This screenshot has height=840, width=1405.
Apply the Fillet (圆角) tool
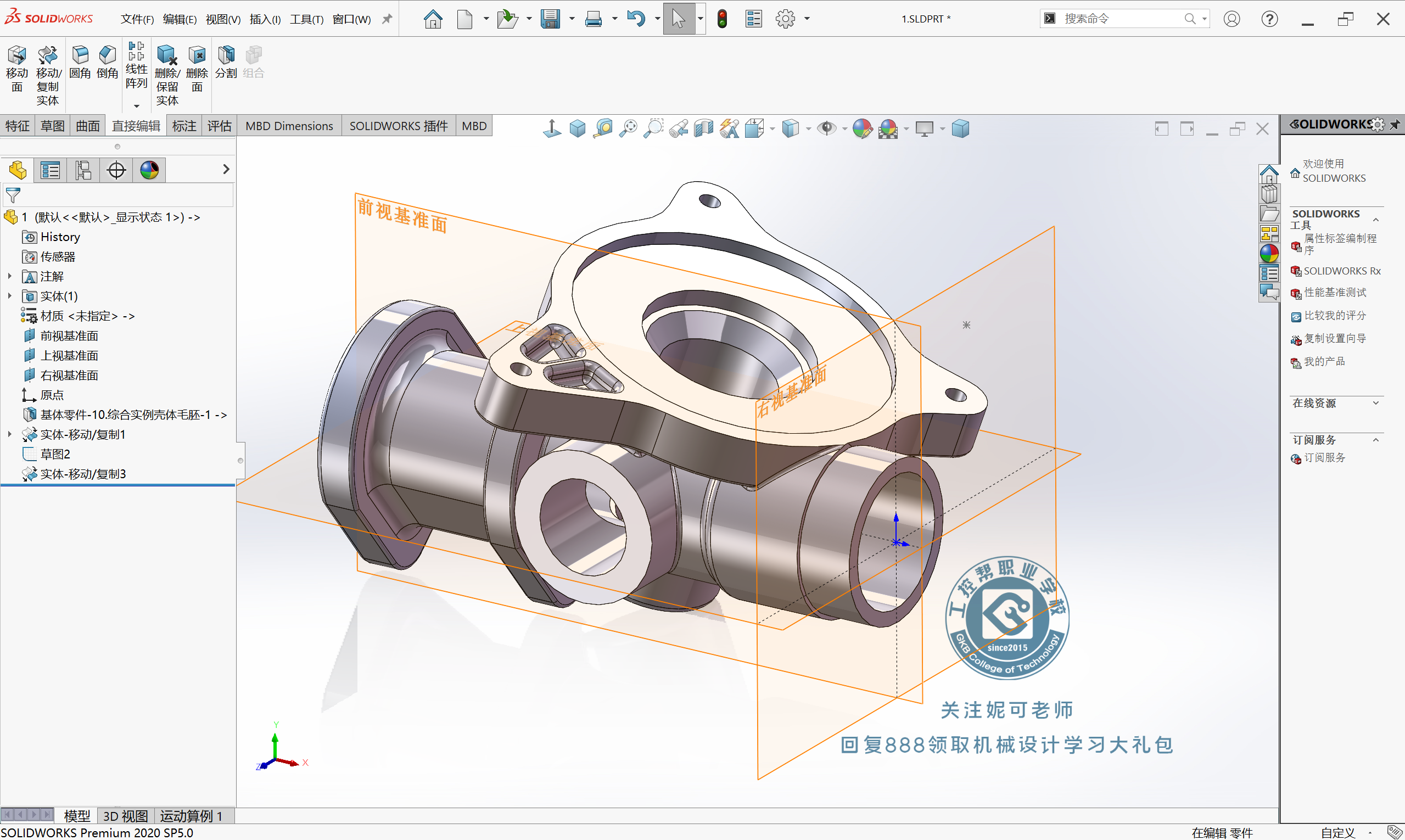tap(80, 61)
